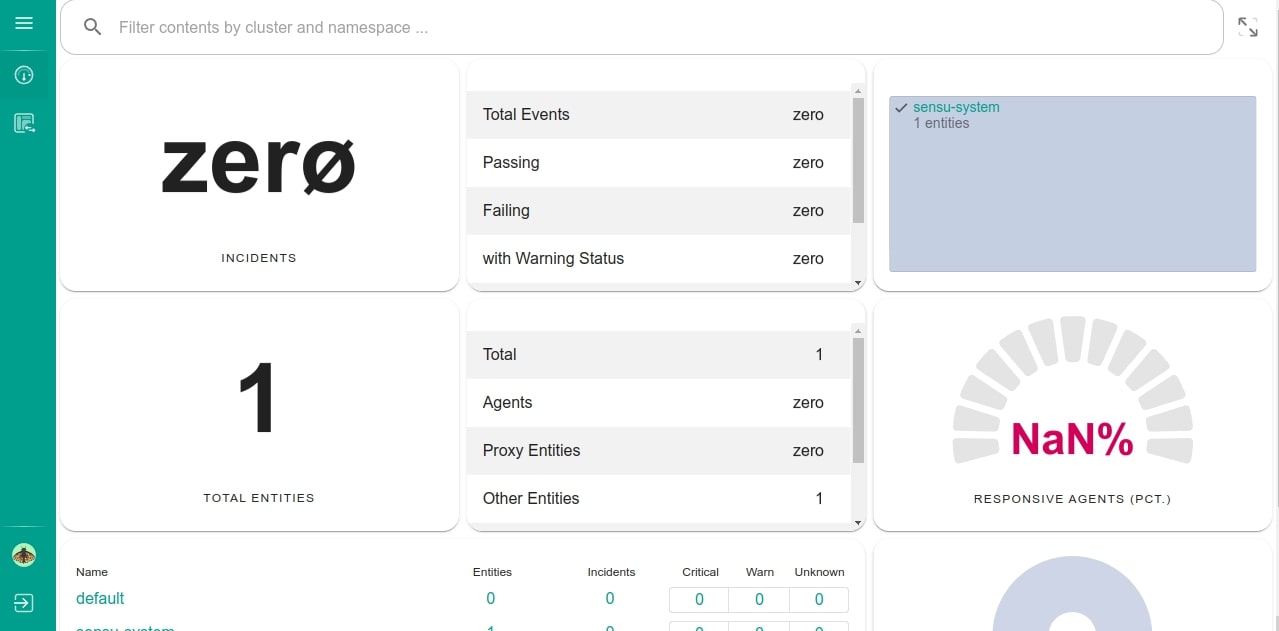The width and height of the screenshot is (1279, 631).
Task: Click the Other Entities row
Action: [x=659, y=499]
